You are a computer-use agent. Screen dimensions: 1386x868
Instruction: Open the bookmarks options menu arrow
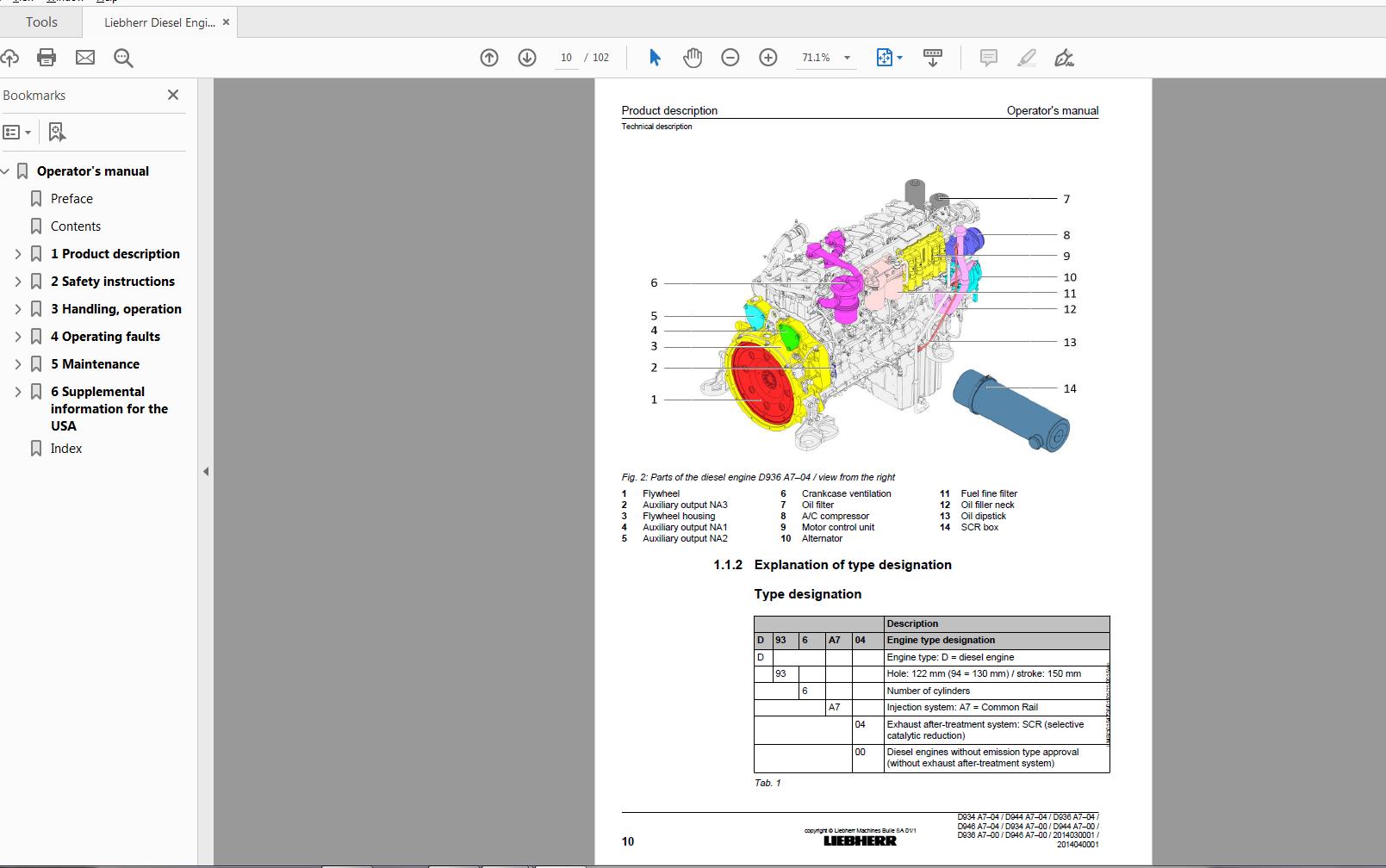point(27,132)
